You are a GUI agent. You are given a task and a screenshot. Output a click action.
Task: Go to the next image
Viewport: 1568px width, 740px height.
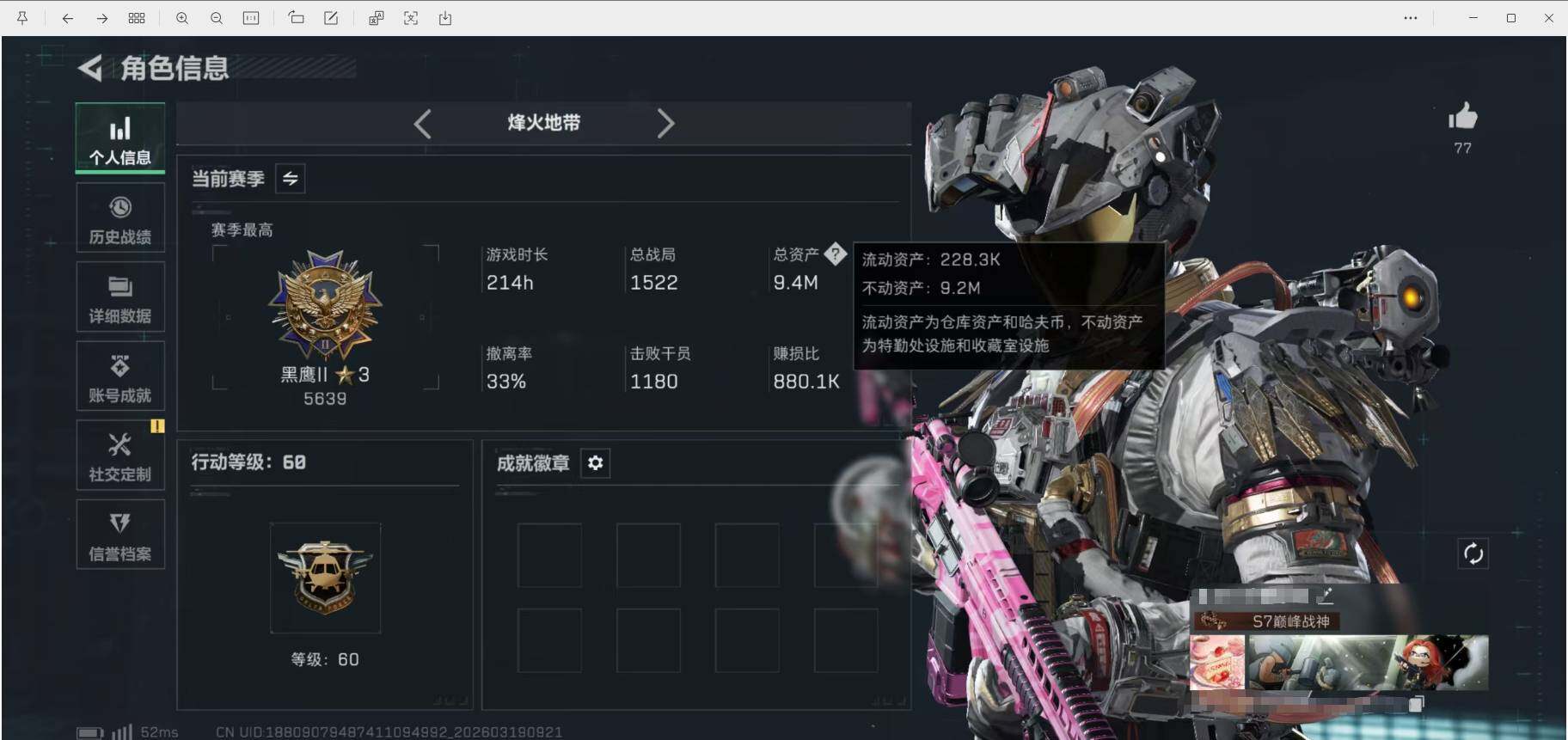[x=101, y=18]
